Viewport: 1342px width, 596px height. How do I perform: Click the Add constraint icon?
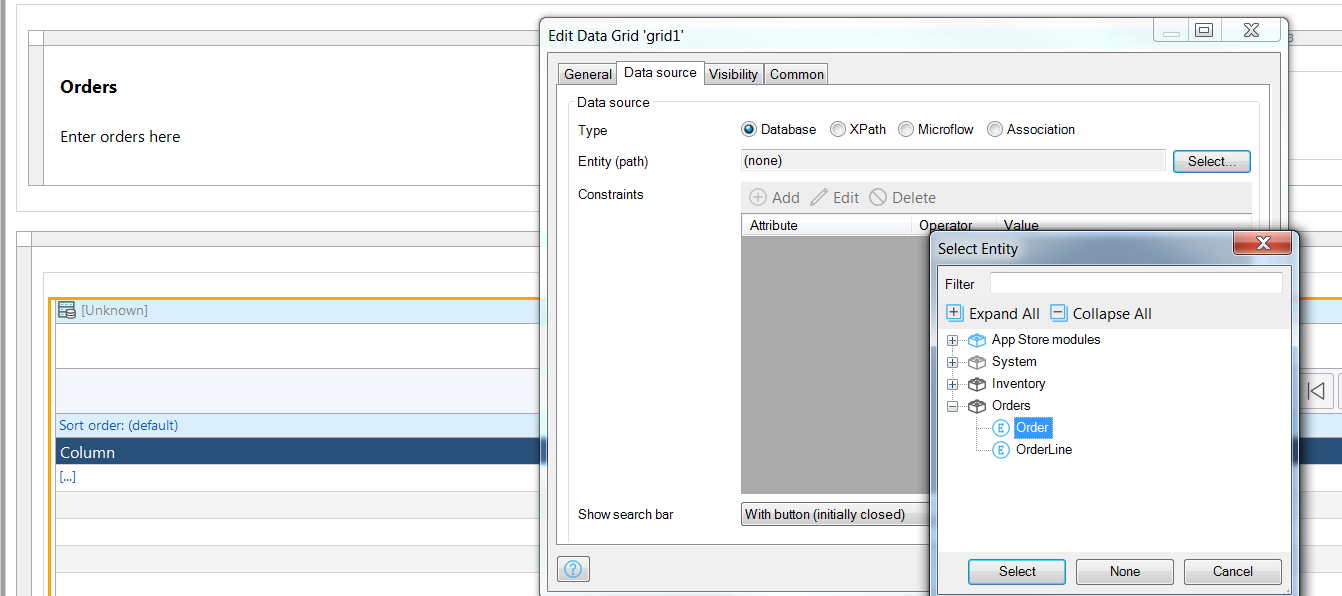pyautogui.click(x=758, y=197)
